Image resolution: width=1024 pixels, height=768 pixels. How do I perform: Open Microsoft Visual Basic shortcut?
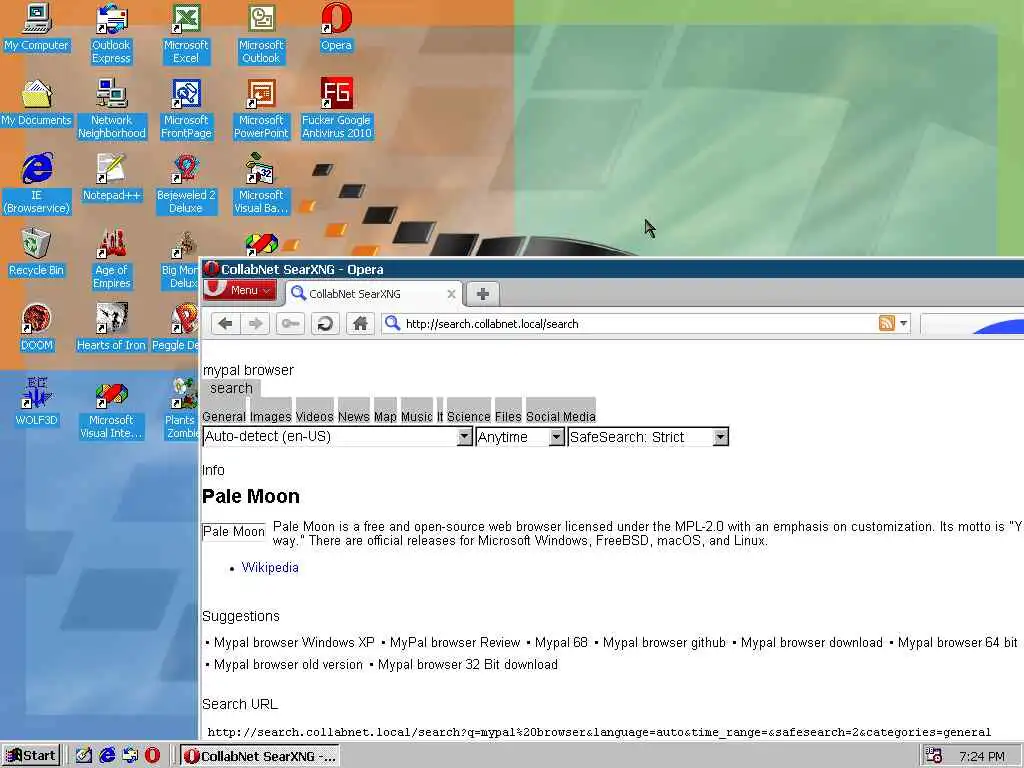click(261, 184)
